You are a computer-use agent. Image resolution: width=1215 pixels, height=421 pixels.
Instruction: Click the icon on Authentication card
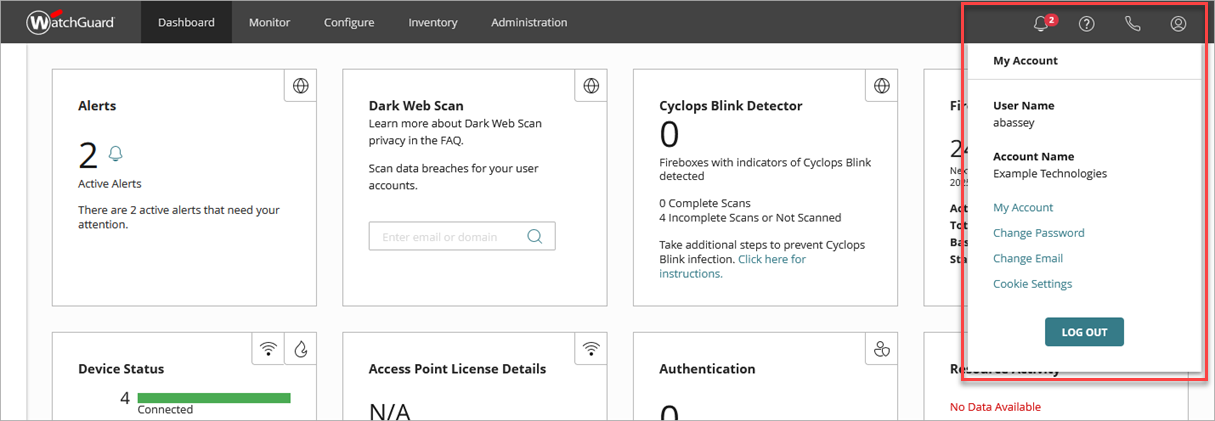[x=881, y=349]
